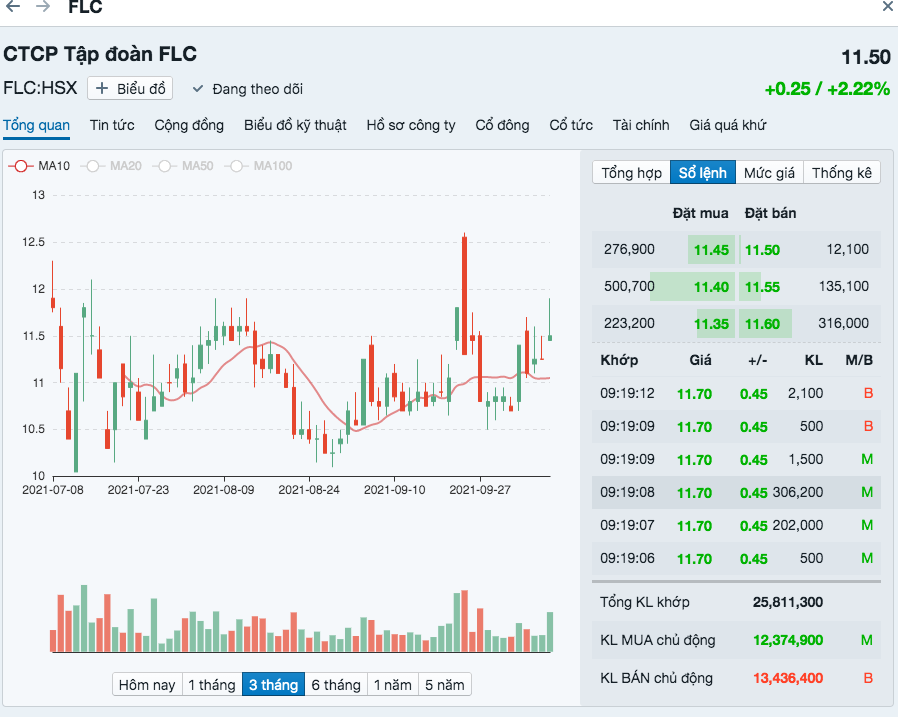898x717 pixels.
Task: Toggle Đang theo dõi watchlist check
Action: pyautogui.click(x=247, y=89)
